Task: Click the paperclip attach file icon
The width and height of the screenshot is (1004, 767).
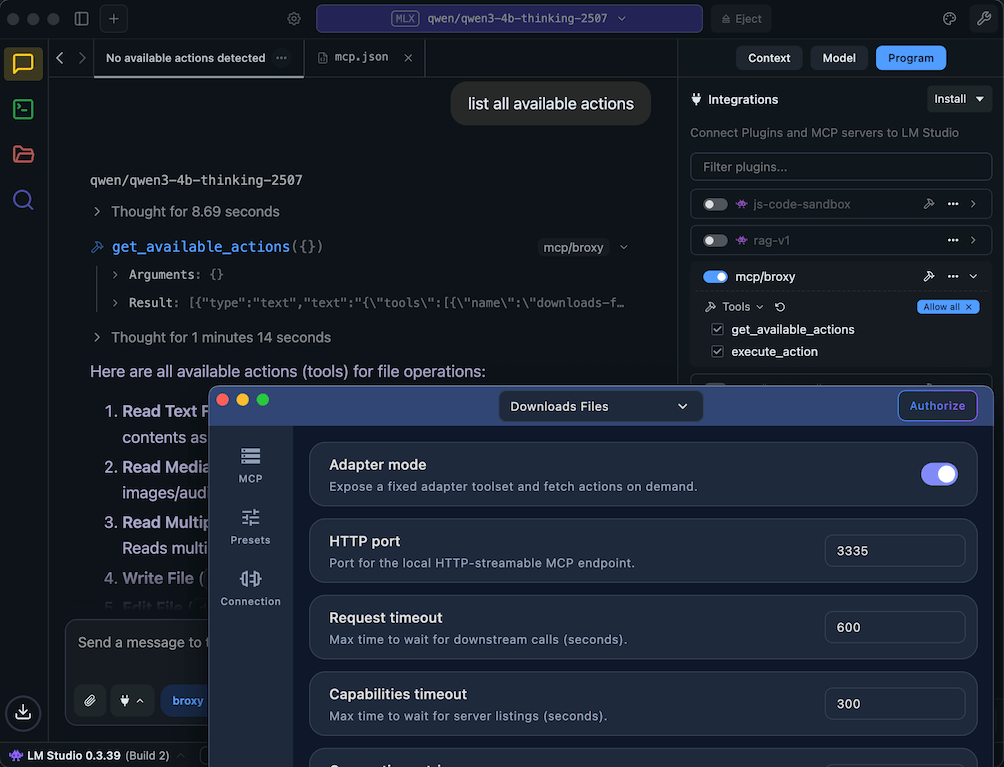Action: click(x=89, y=701)
